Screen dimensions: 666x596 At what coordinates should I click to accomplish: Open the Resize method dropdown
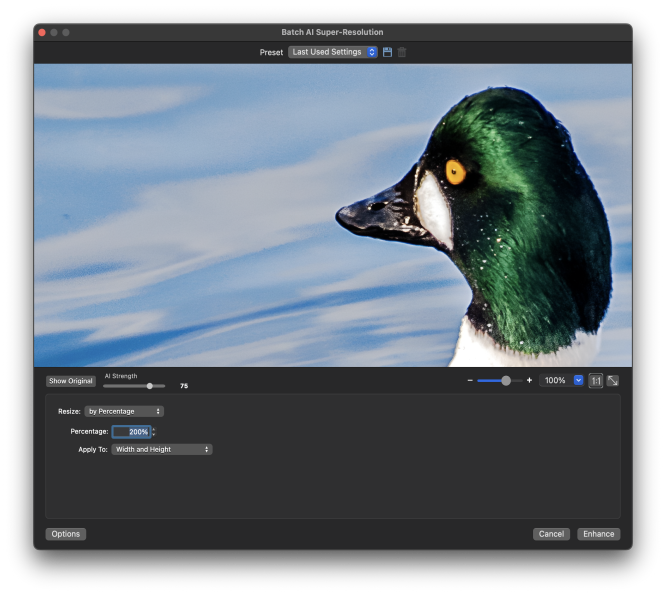(124, 411)
